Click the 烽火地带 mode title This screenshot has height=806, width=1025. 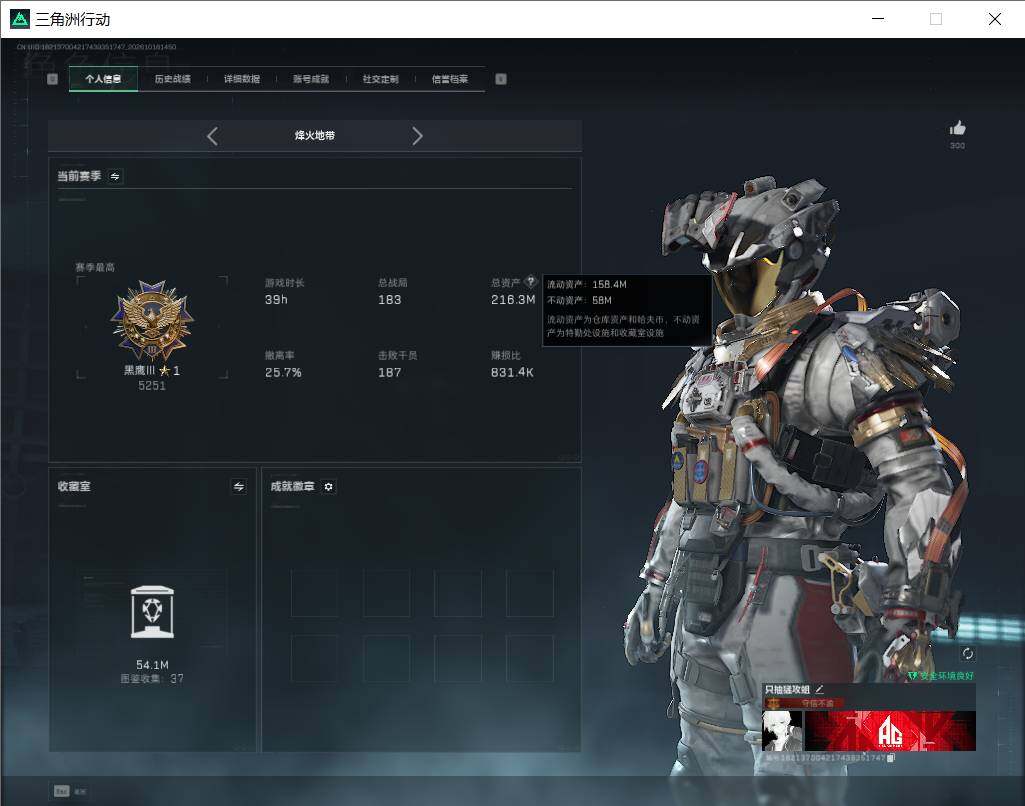click(314, 136)
